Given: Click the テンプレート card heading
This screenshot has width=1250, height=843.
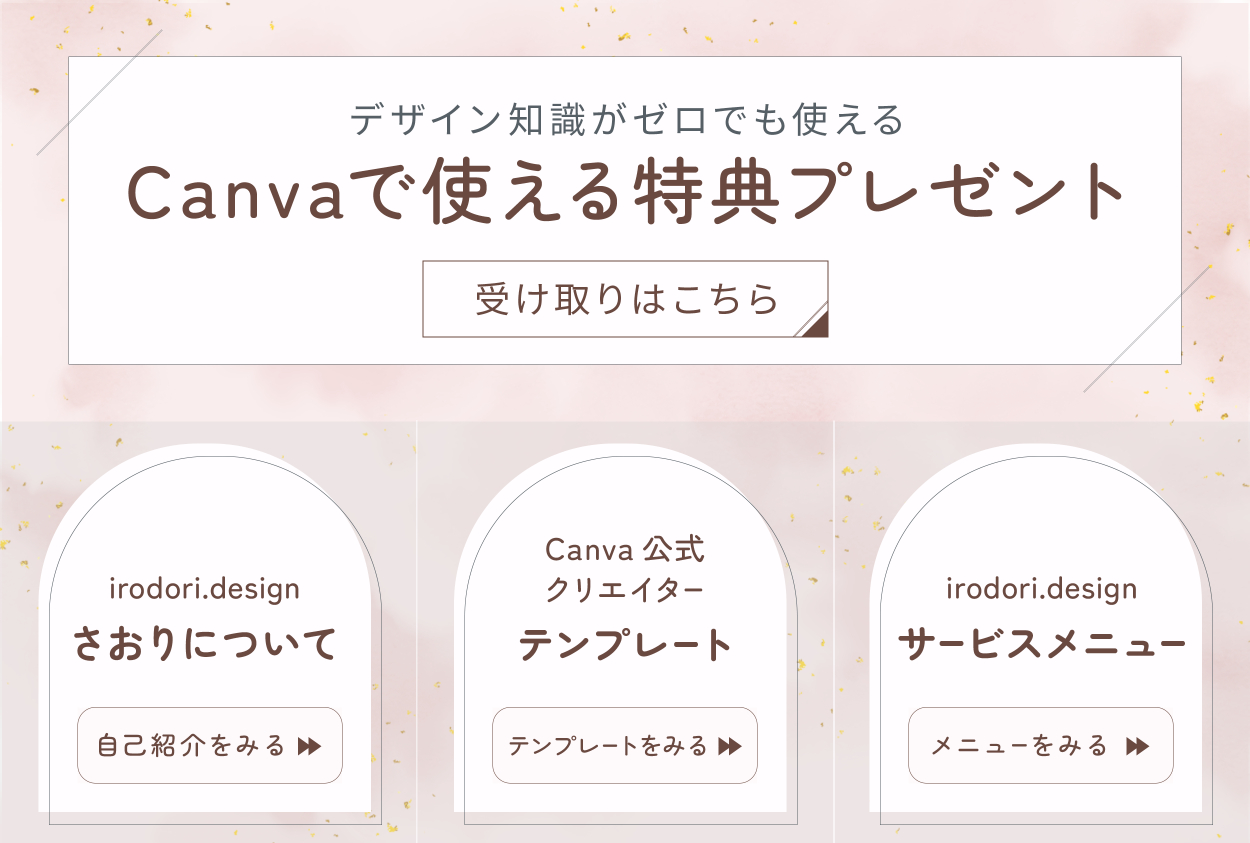Looking at the screenshot, I should 625,645.
